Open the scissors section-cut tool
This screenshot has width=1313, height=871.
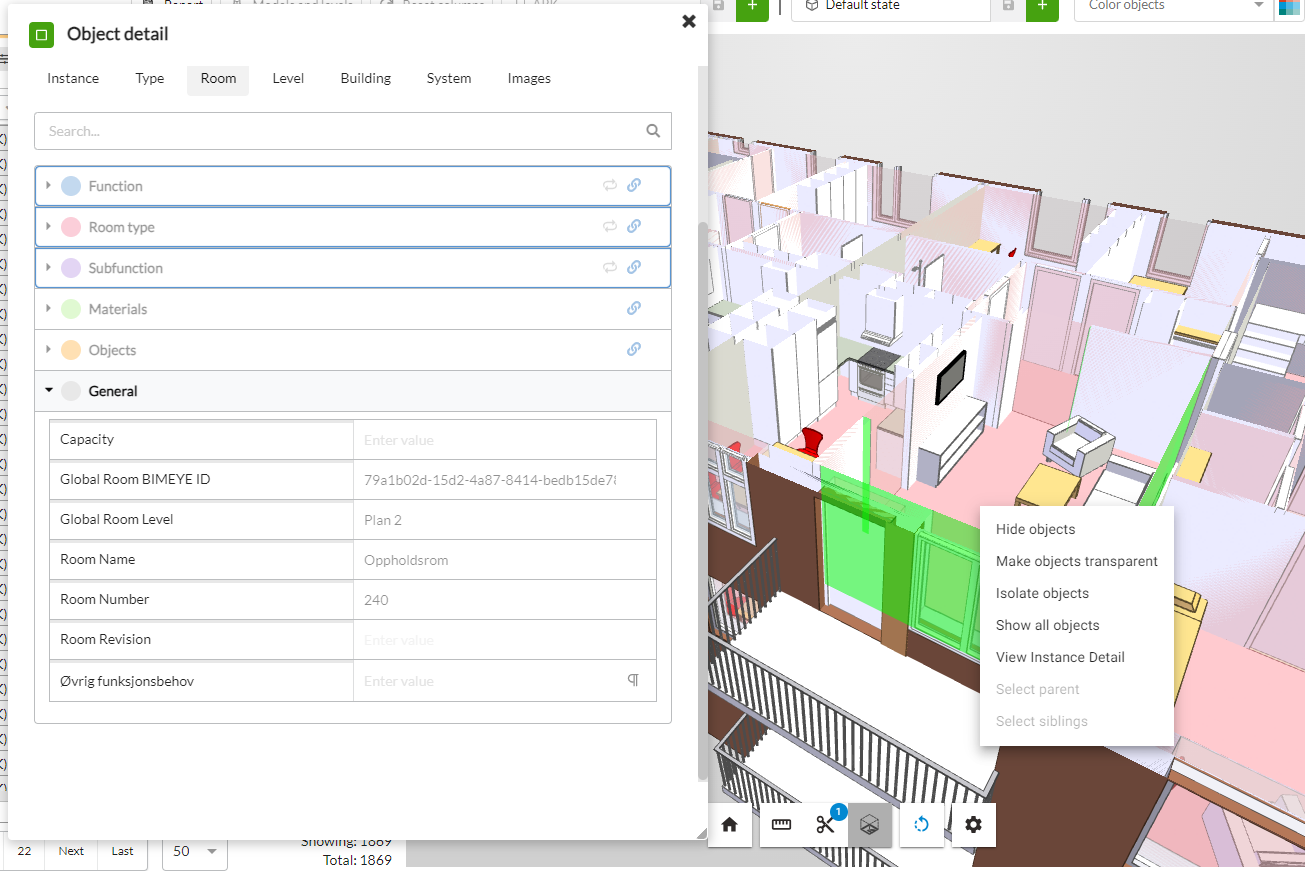[825, 825]
